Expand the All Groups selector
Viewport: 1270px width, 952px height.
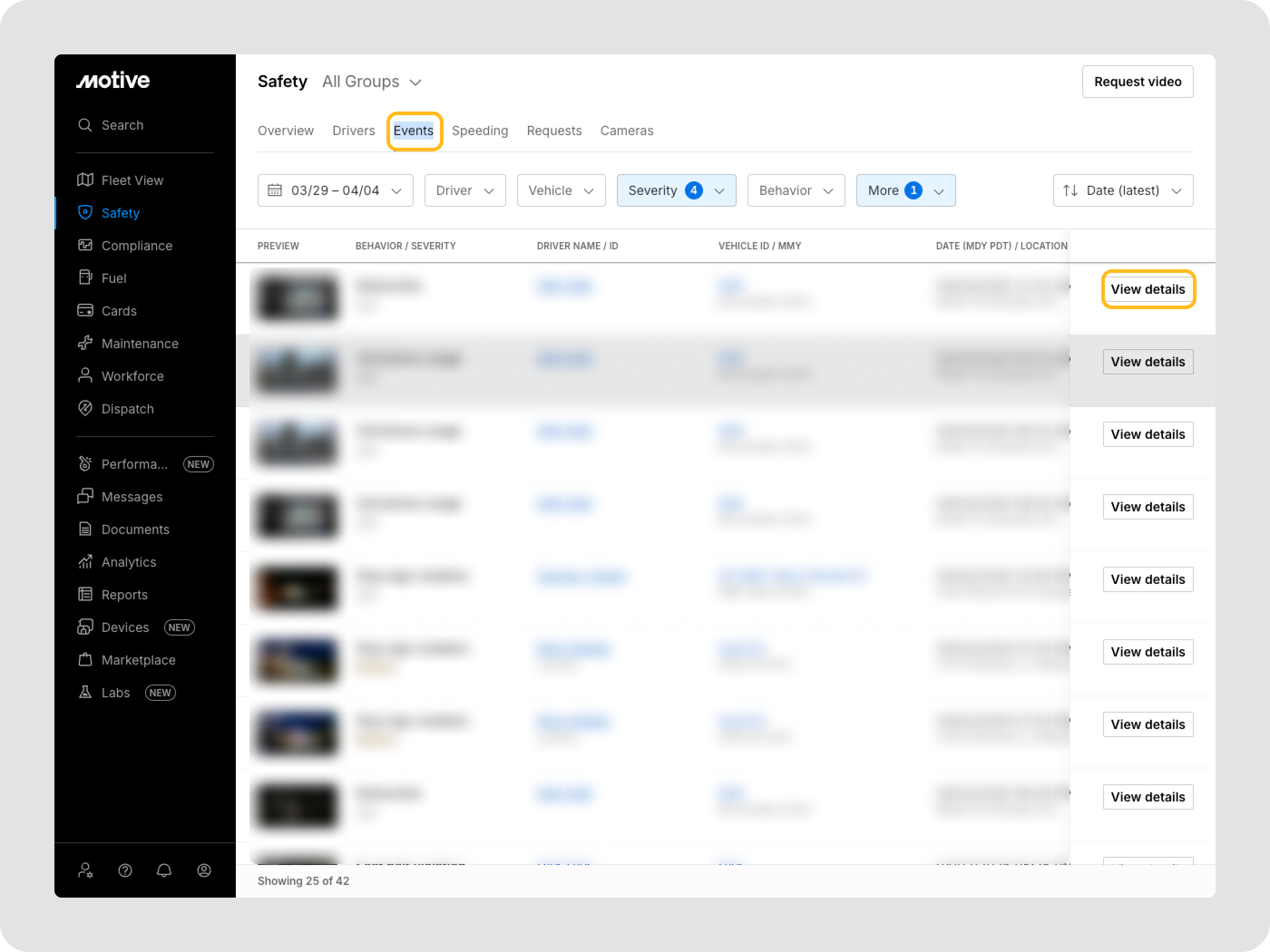click(372, 82)
